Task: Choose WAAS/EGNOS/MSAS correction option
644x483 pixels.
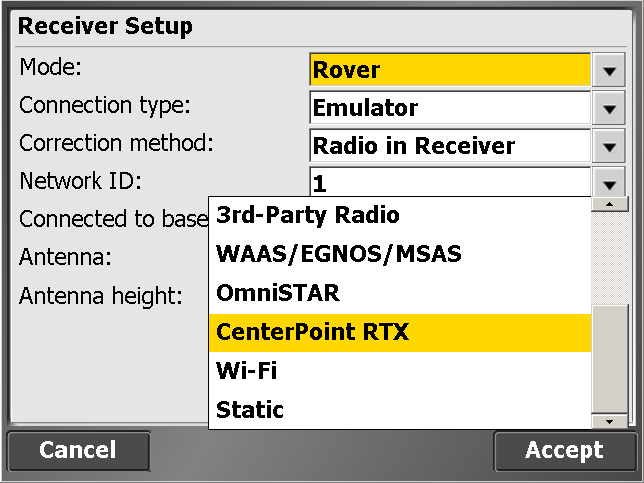Action: [400, 254]
